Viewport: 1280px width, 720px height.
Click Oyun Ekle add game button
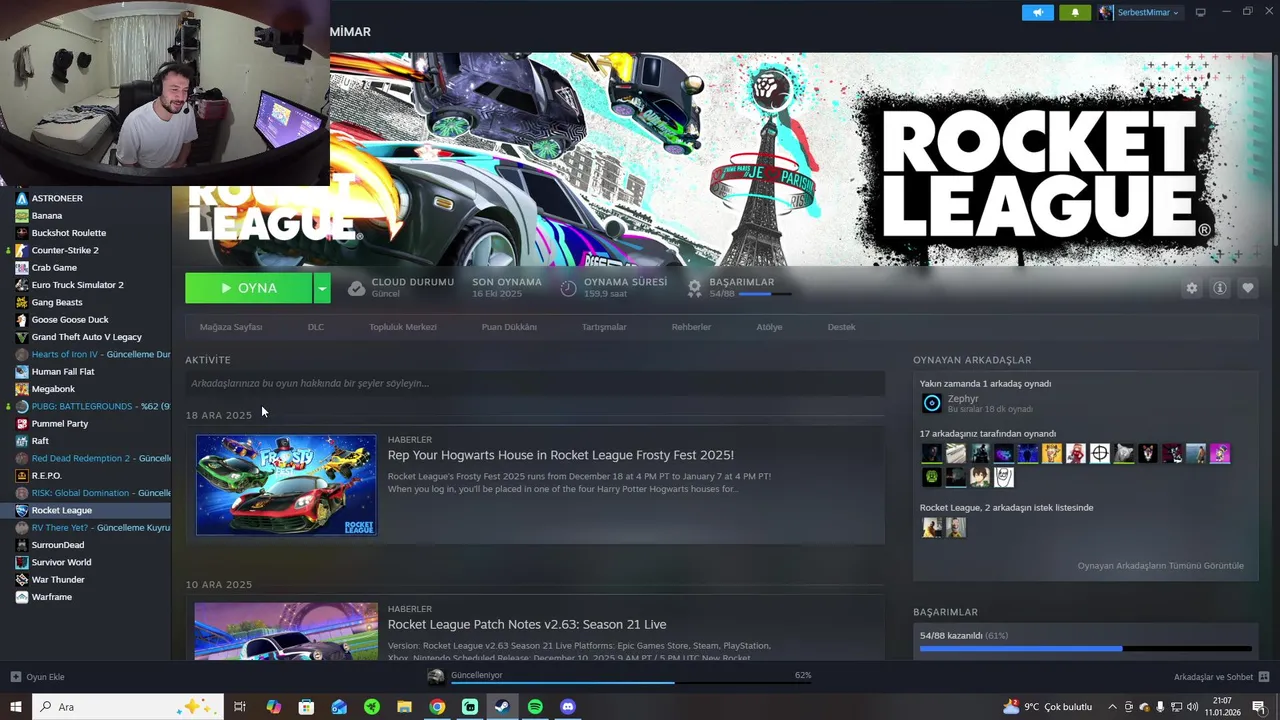[x=37, y=677]
